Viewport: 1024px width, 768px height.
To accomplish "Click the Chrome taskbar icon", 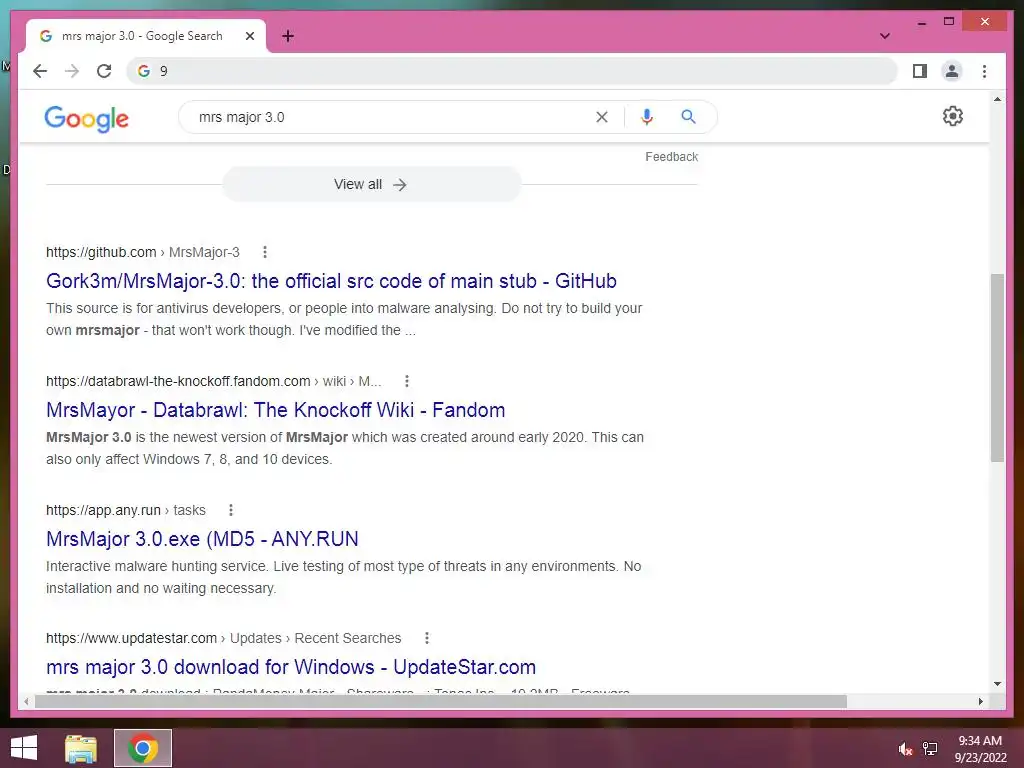I will point(143,748).
